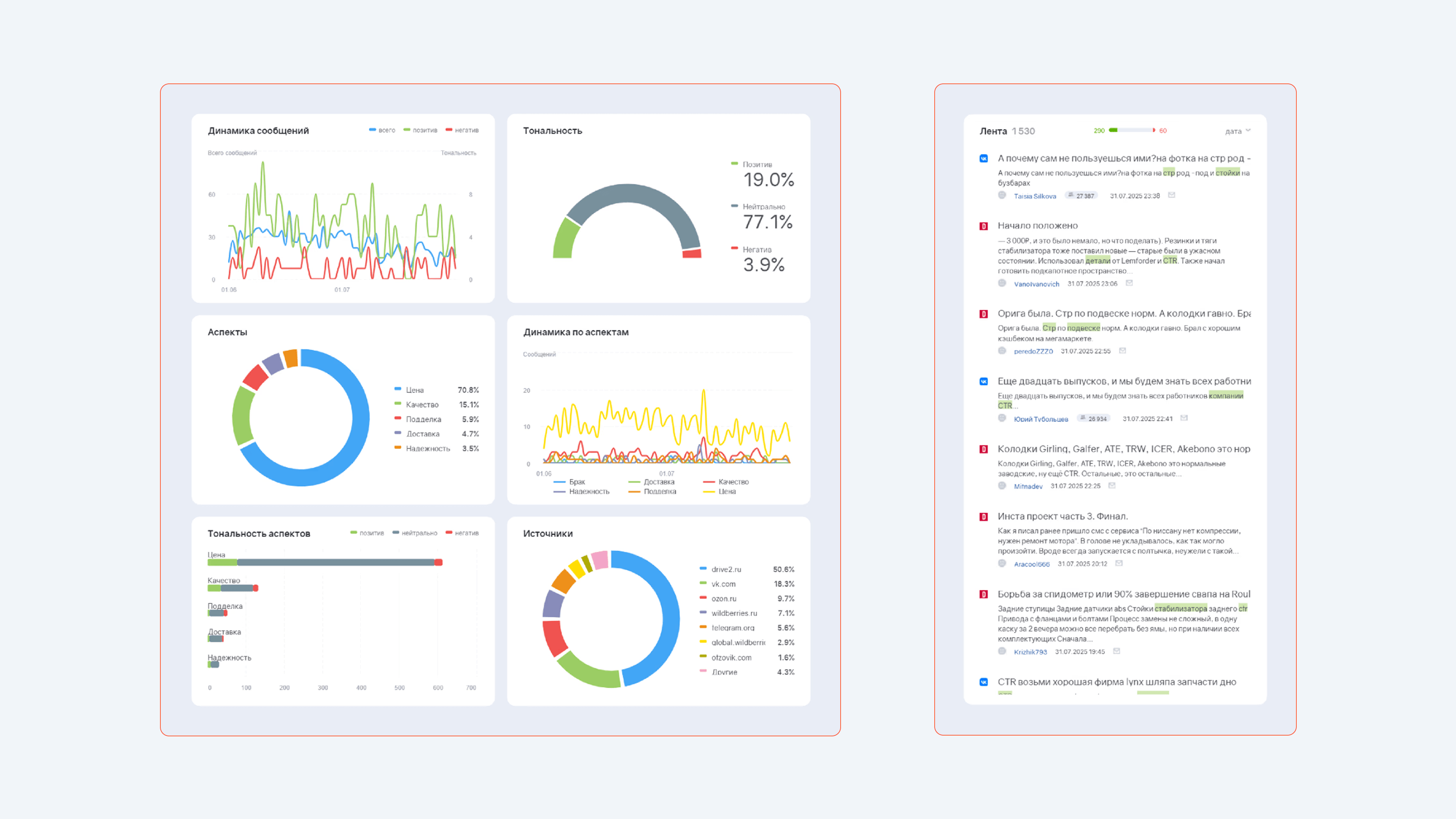
Task: Open post titled 'Начало положено'
Action: click(x=1037, y=226)
